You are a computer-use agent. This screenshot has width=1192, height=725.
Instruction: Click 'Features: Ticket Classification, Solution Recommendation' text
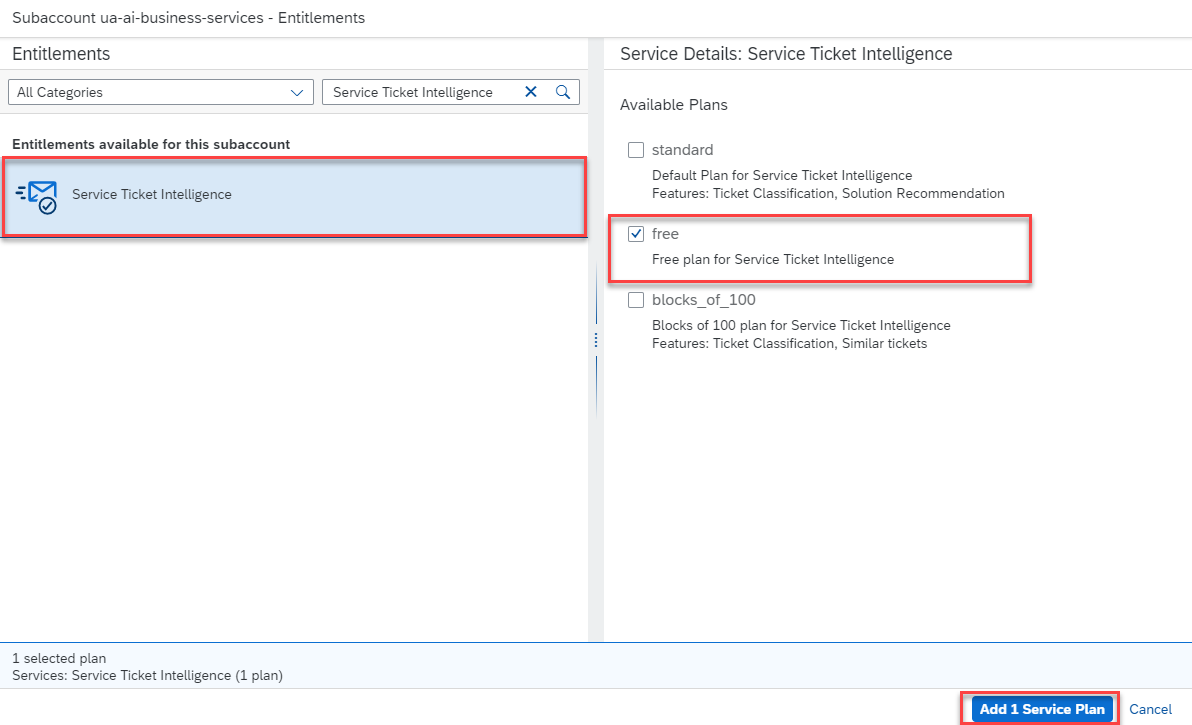click(x=828, y=194)
